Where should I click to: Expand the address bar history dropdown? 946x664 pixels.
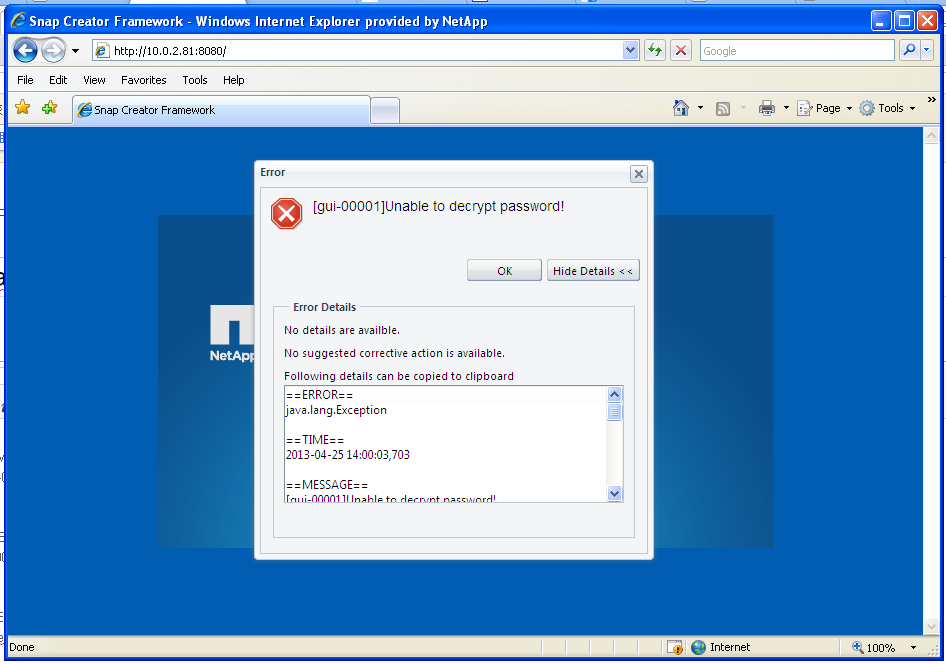(x=630, y=51)
